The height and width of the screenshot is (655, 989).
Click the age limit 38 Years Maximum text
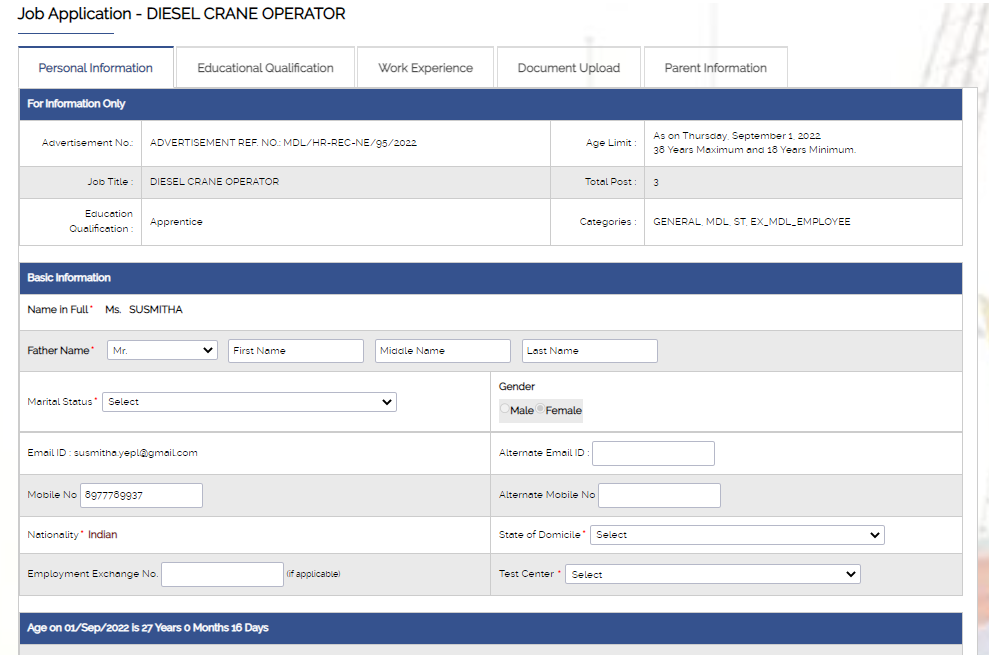[x=754, y=150]
